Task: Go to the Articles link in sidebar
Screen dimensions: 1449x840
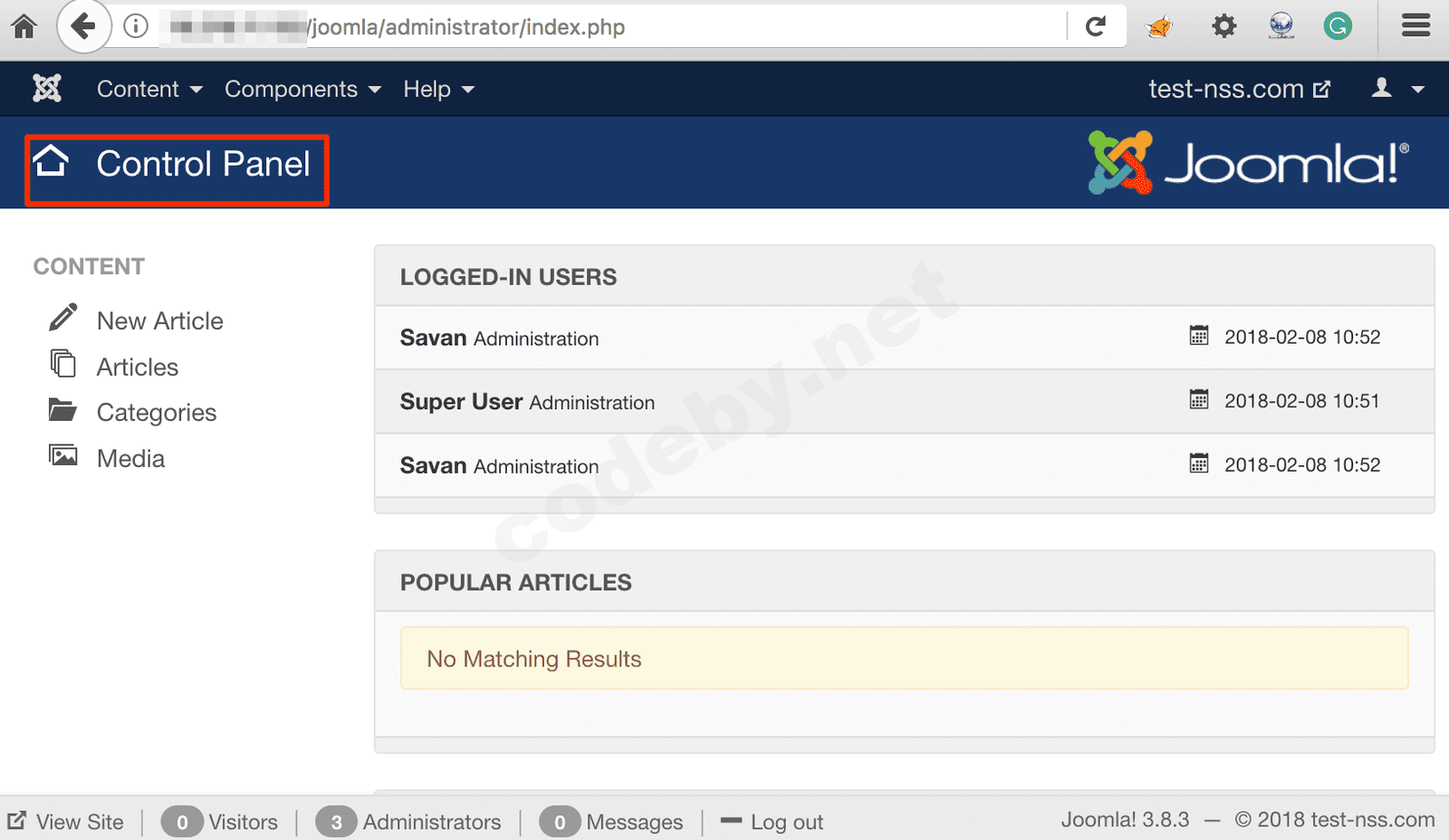Action: coord(138,367)
